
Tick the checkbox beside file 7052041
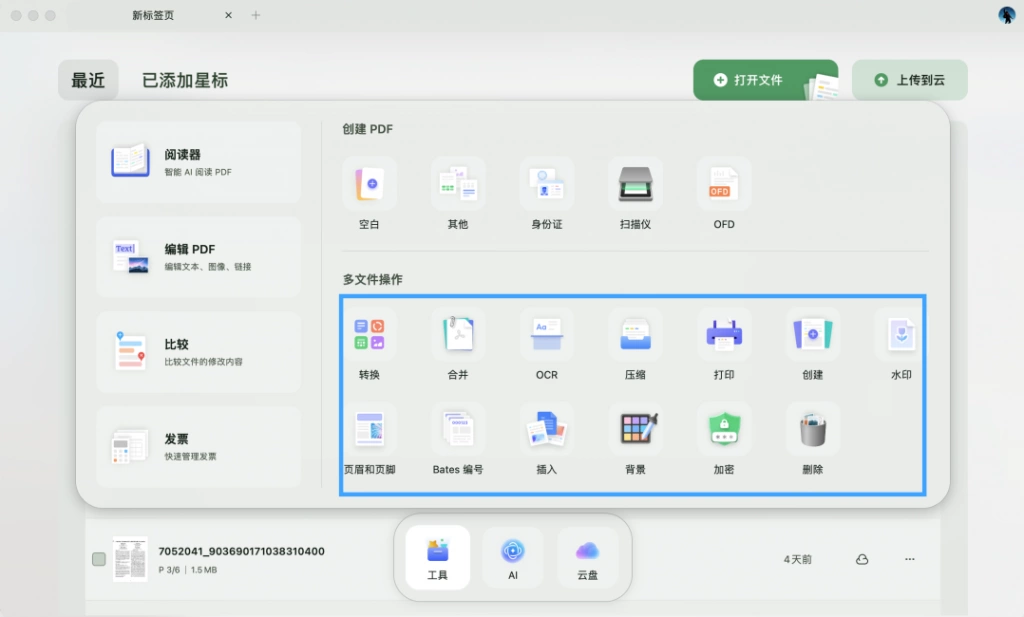point(99,559)
